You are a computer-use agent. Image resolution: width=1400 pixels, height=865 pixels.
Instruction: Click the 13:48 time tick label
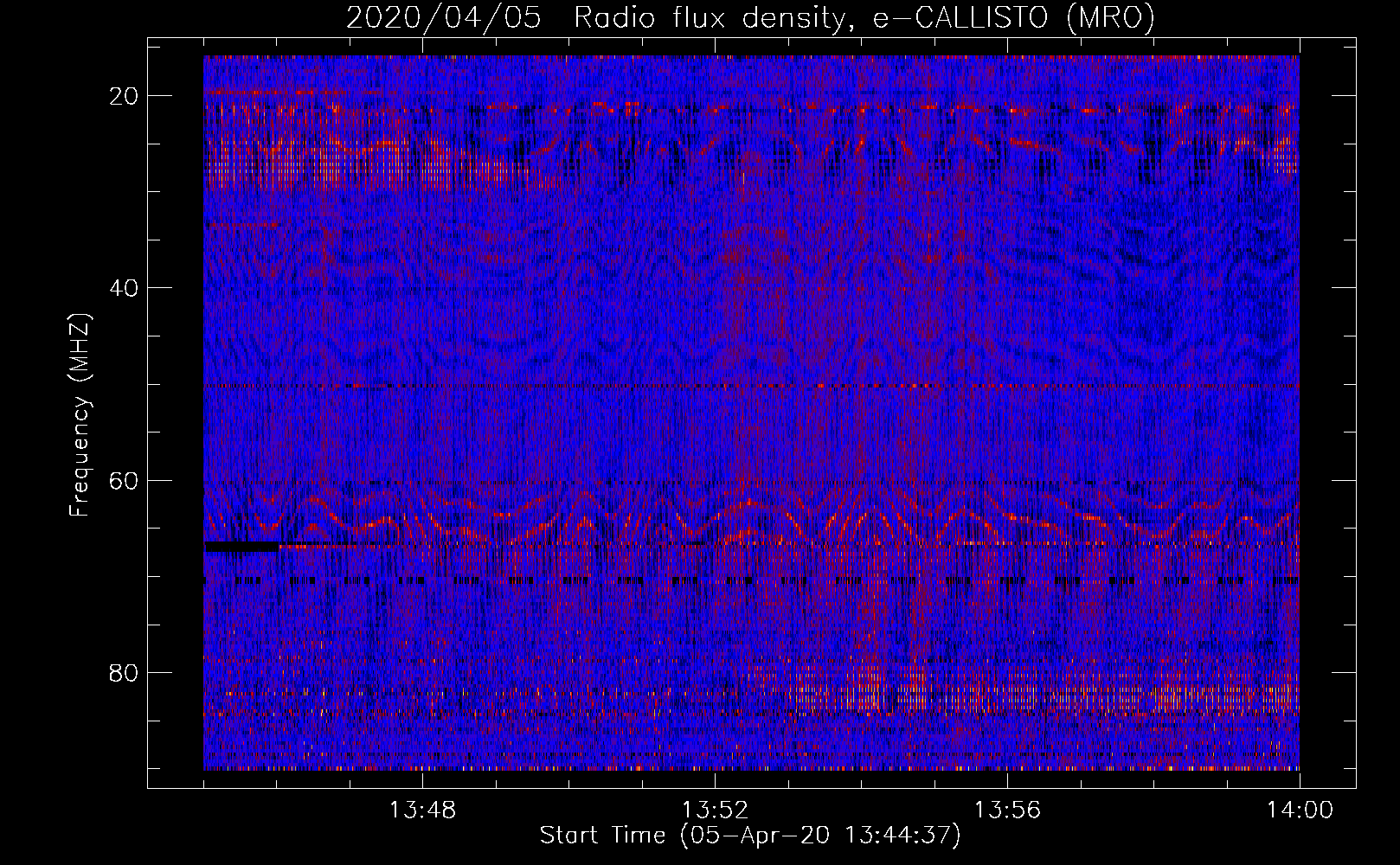click(422, 811)
